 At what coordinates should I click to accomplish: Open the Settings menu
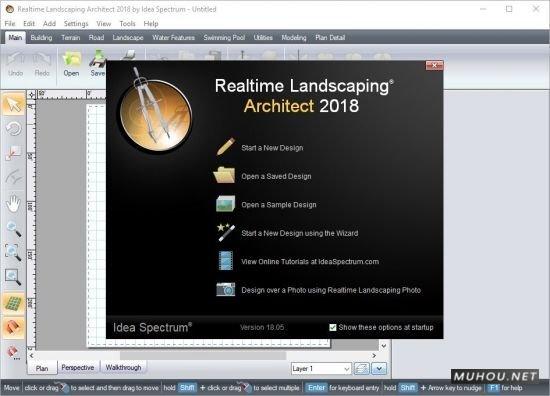(76, 24)
